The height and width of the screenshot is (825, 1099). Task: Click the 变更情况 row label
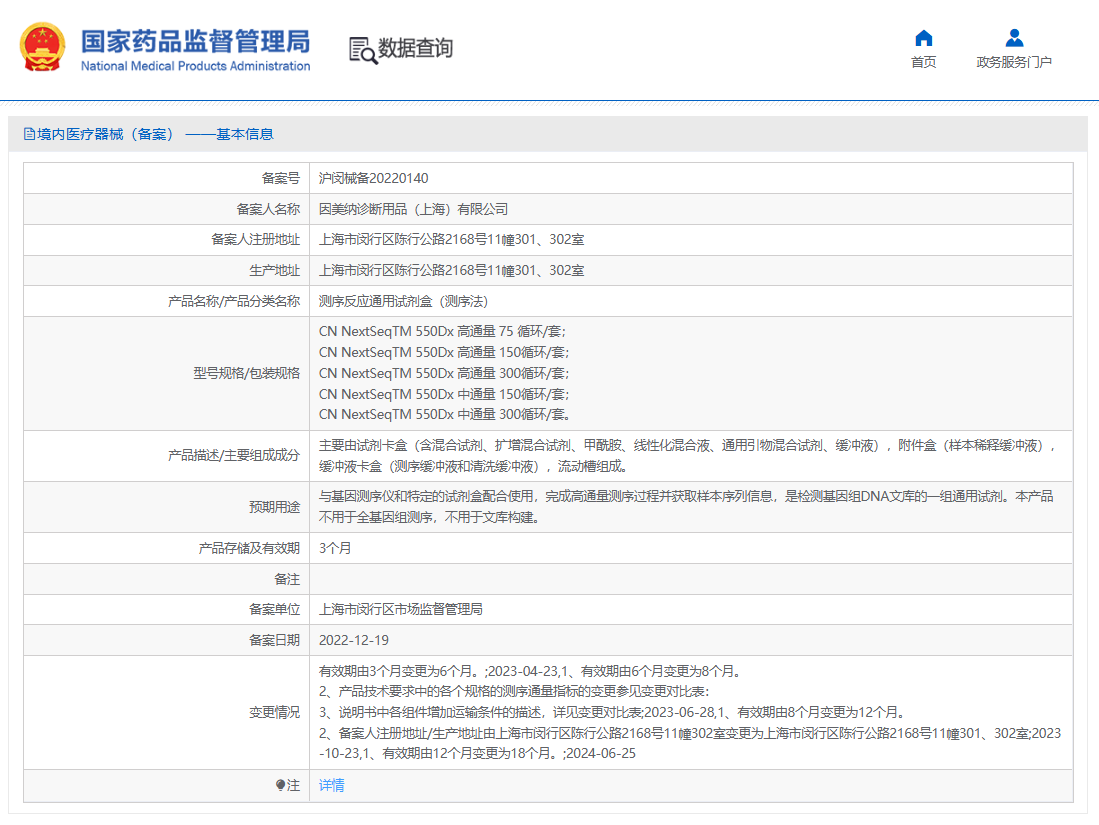coord(274,712)
